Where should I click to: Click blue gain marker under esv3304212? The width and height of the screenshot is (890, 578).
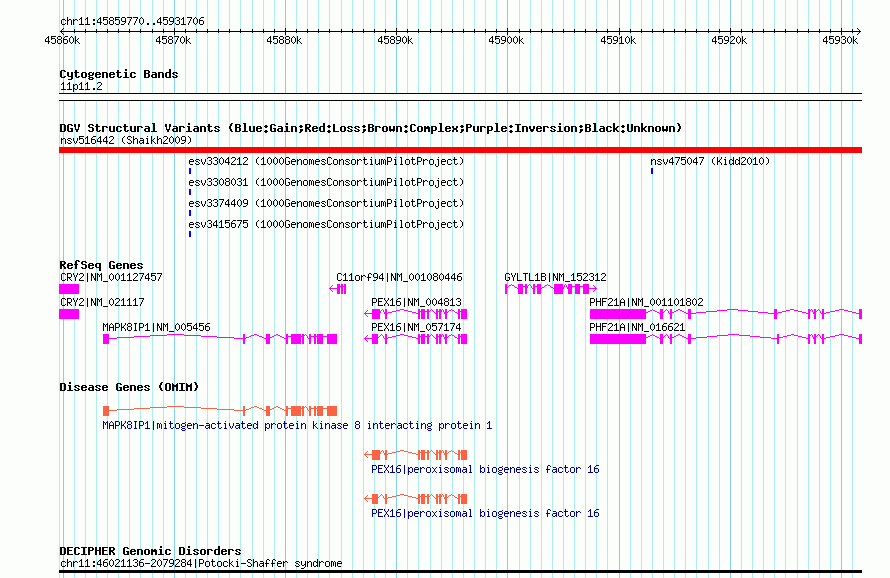pos(190,171)
